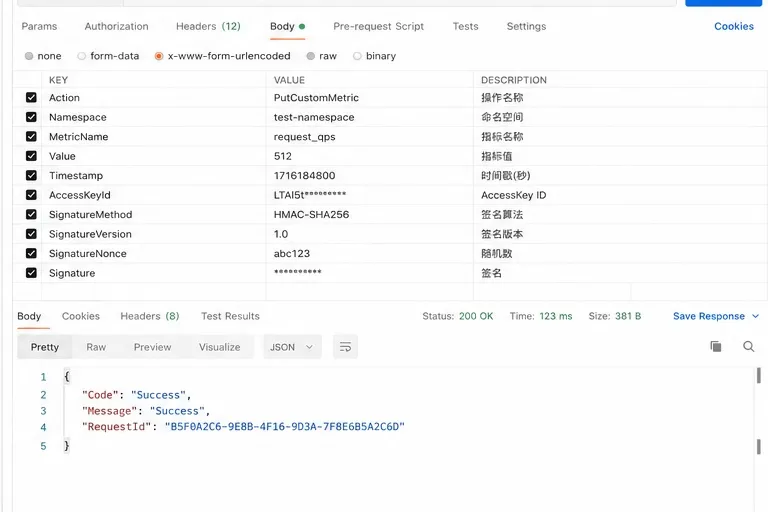
Task: Click the 123 ms response time
Action: (x=555, y=317)
